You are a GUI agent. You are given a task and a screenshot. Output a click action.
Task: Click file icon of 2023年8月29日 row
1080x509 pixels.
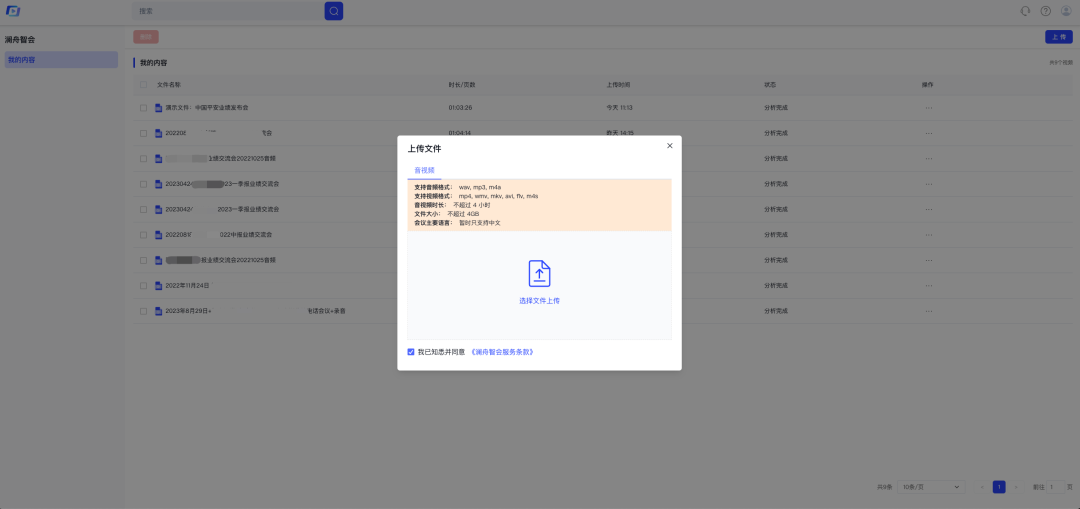pos(158,311)
